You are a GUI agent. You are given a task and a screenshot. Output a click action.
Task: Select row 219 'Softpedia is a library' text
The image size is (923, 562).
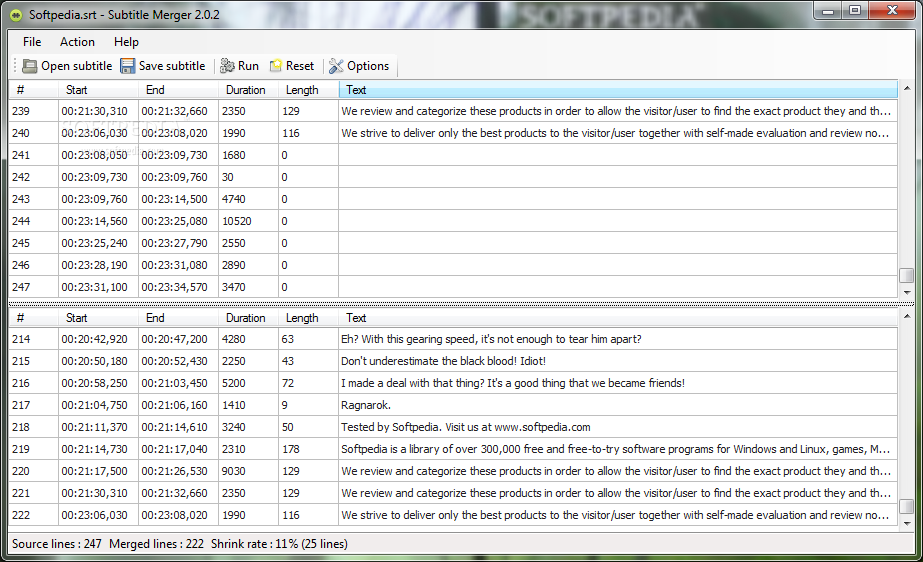(x=615, y=449)
